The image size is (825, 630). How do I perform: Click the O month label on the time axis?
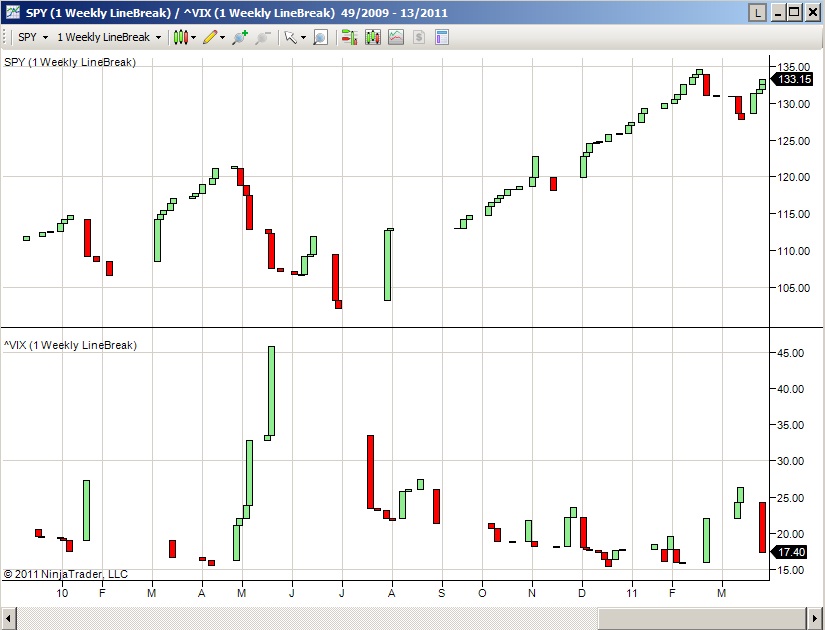click(482, 593)
